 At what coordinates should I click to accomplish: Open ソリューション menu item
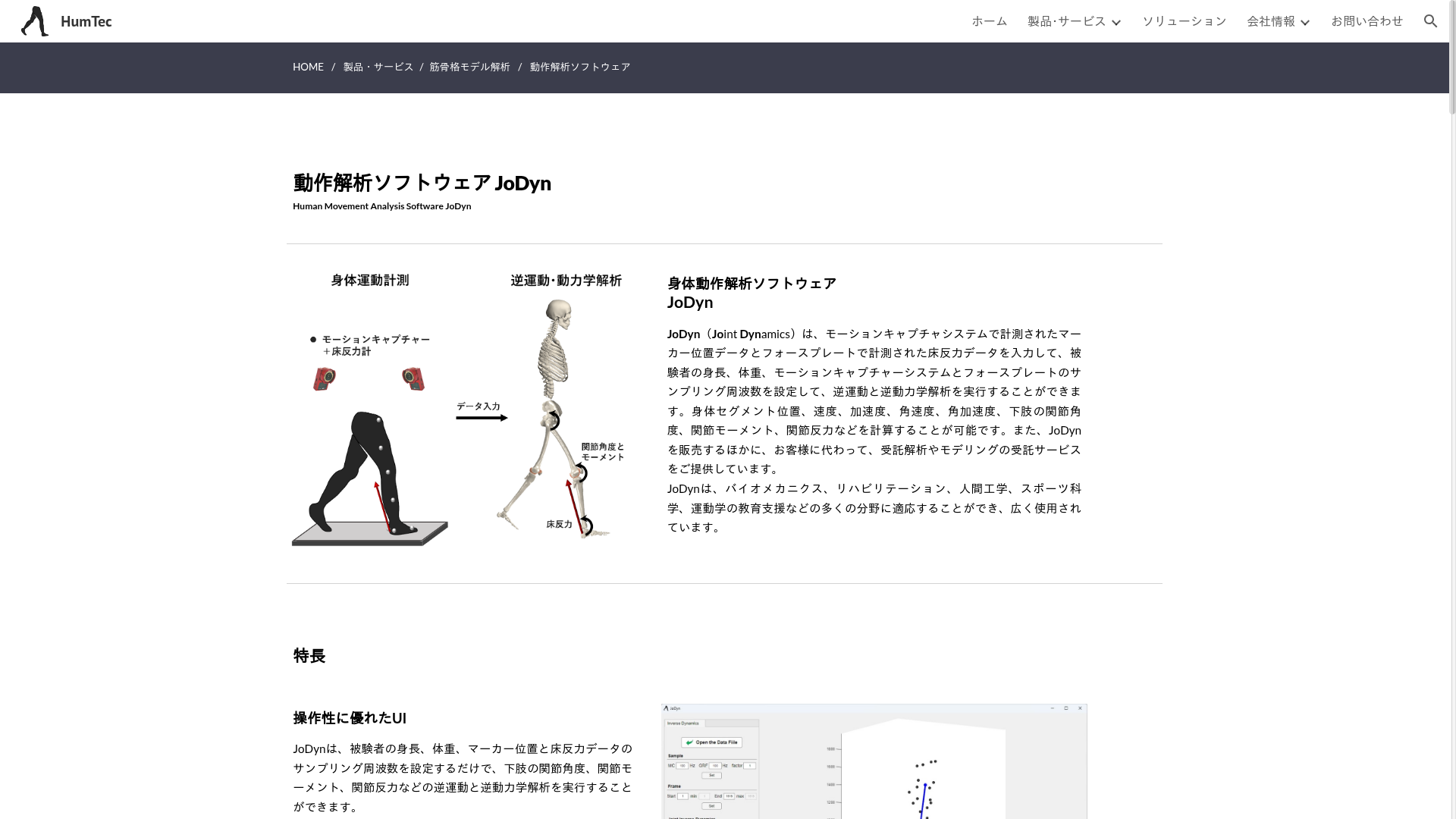coord(1185,21)
